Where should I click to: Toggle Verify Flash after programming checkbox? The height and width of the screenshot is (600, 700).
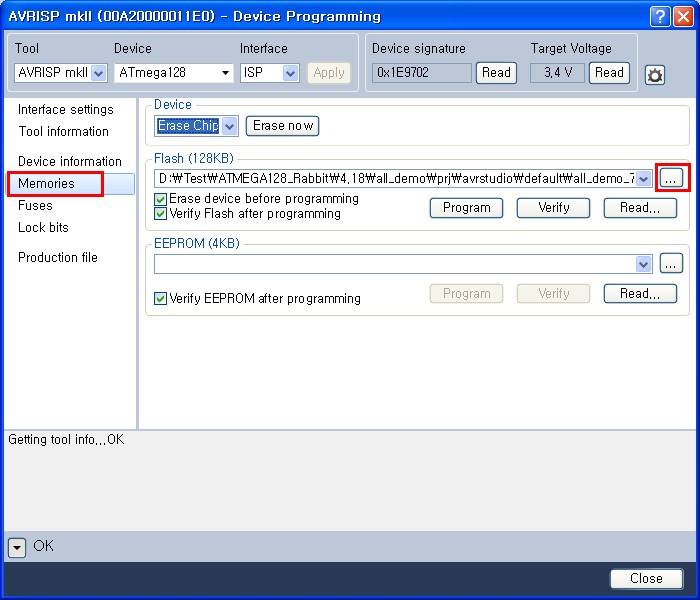click(161, 213)
